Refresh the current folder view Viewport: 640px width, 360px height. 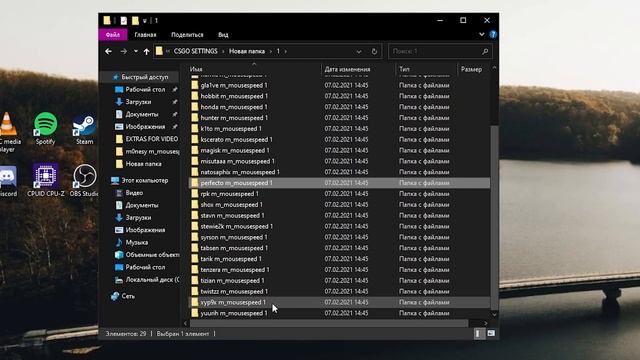click(x=374, y=51)
